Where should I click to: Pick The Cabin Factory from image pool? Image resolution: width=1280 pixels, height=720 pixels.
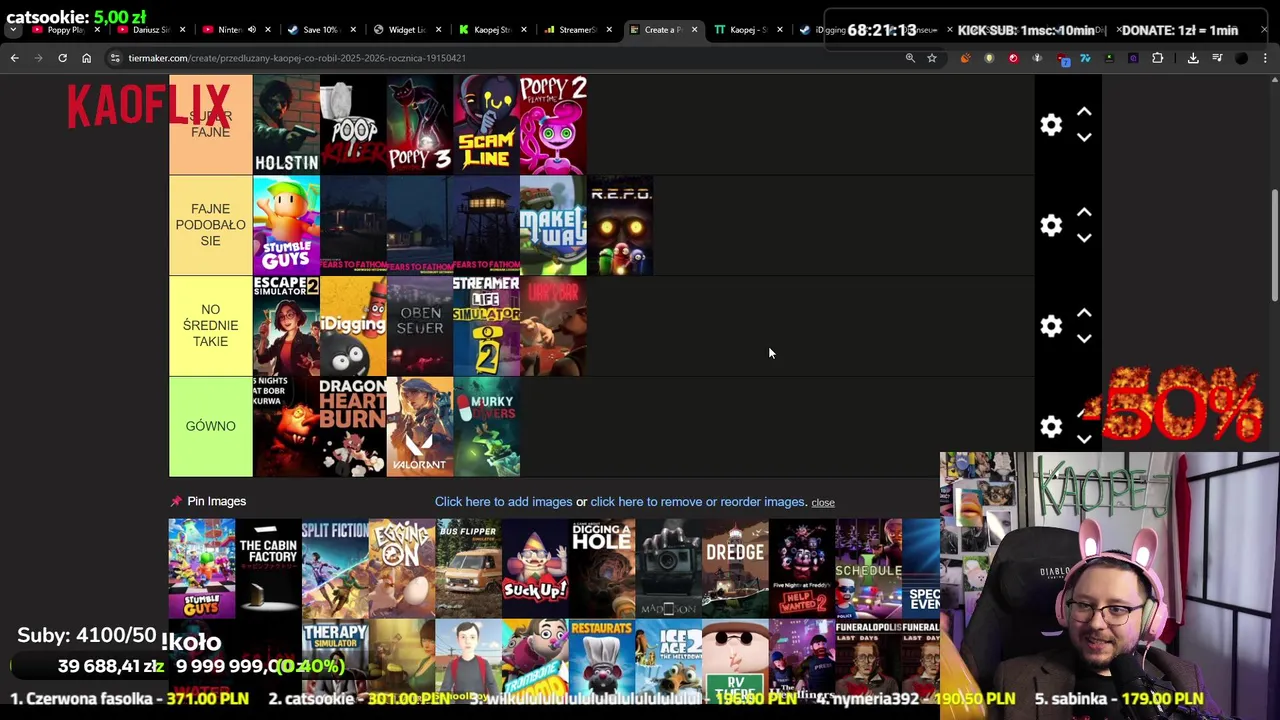coord(268,568)
